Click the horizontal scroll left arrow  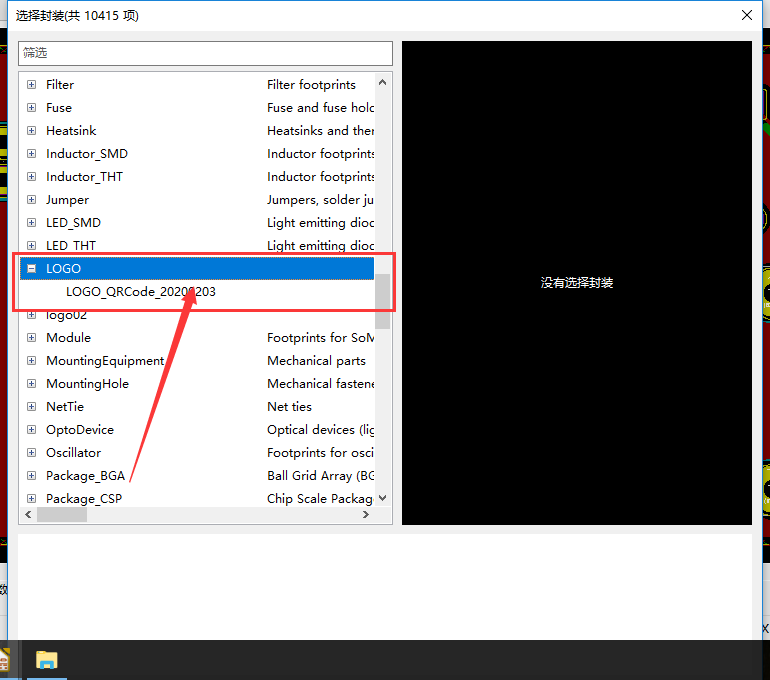tap(28, 515)
